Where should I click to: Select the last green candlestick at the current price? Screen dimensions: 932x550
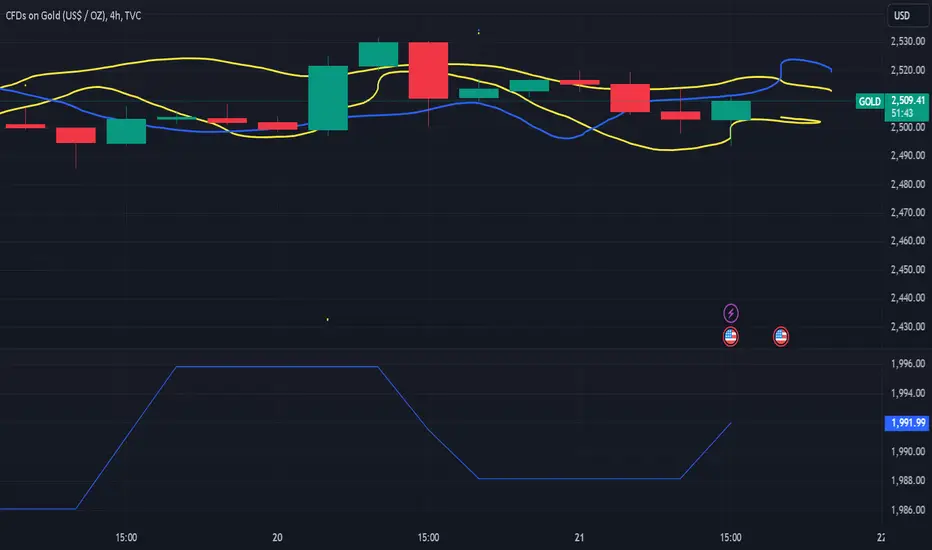pos(731,111)
